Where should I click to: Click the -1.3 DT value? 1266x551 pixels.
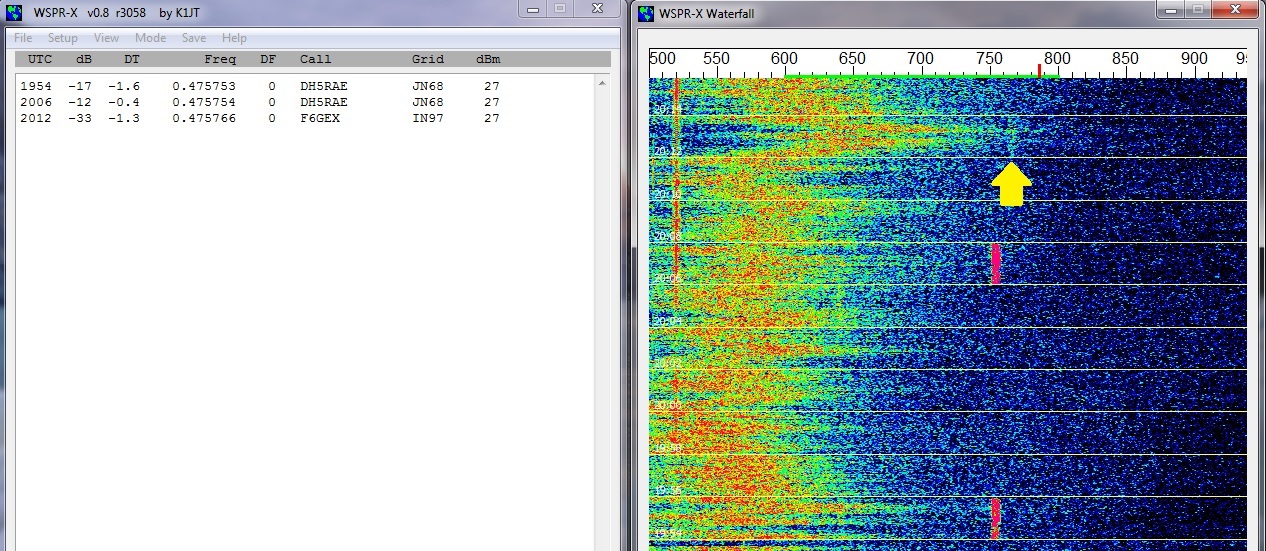coord(124,118)
